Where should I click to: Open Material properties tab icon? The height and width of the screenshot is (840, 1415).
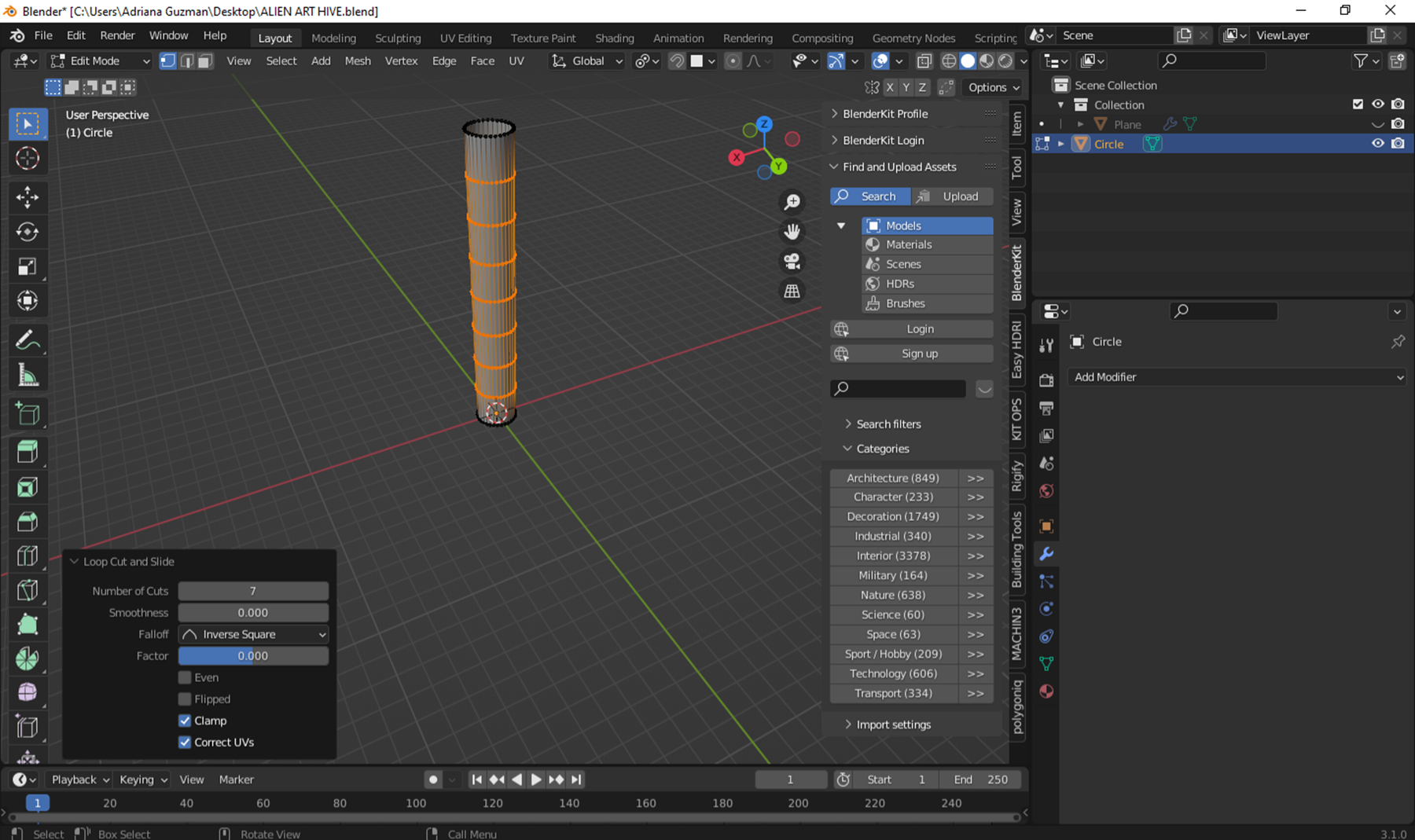click(x=1046, y=691)
